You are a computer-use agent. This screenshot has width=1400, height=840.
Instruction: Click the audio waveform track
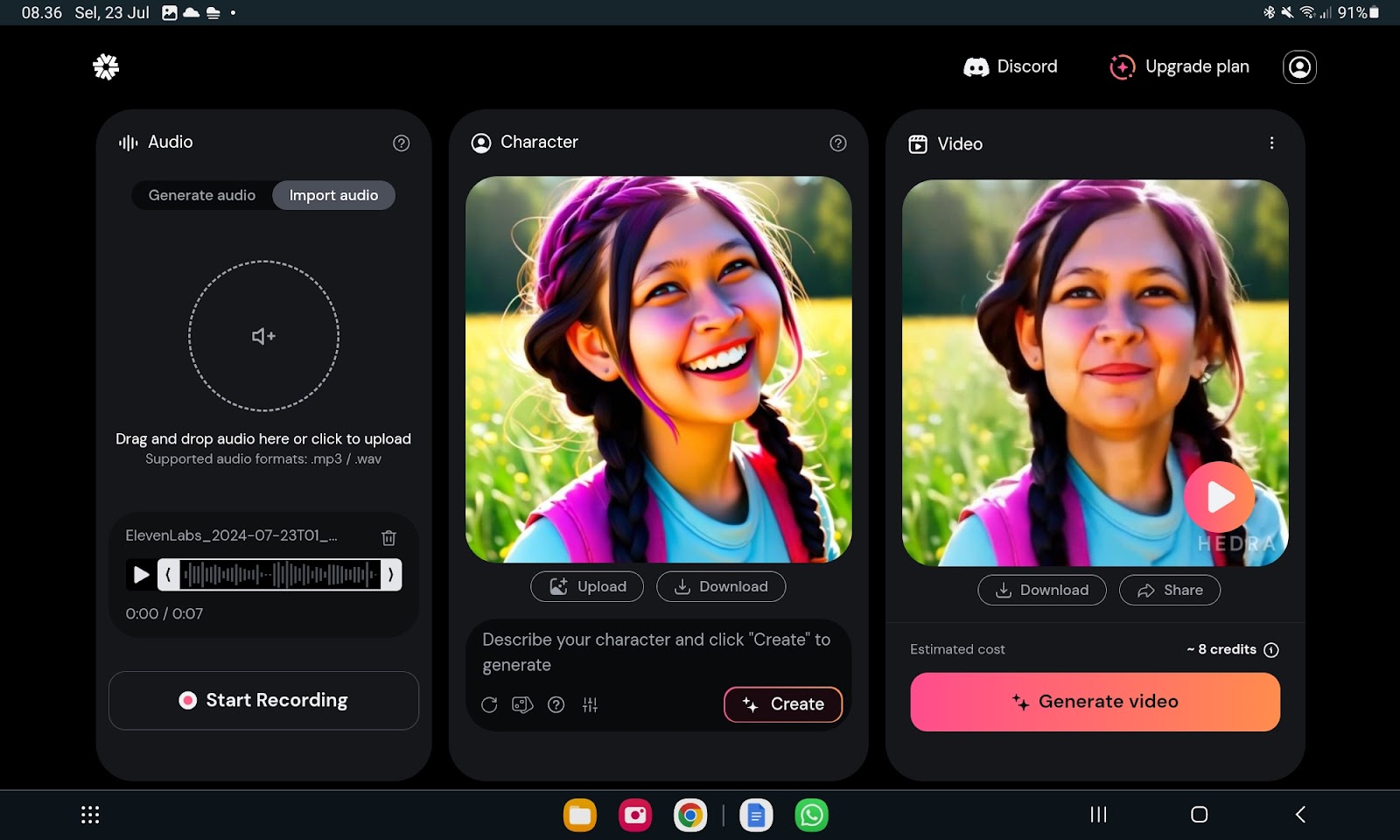pos(280,575)
